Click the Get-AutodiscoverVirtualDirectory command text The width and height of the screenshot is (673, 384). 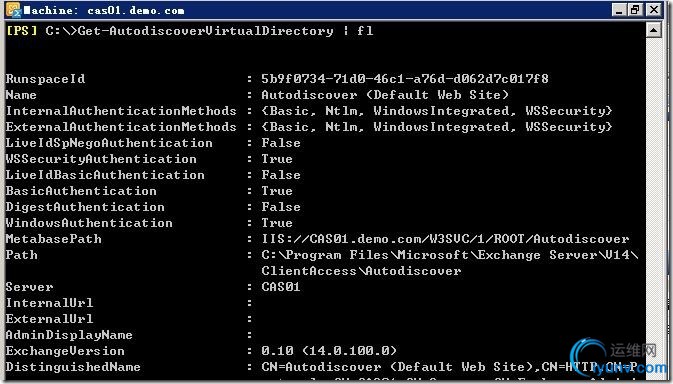click(206, 31)
